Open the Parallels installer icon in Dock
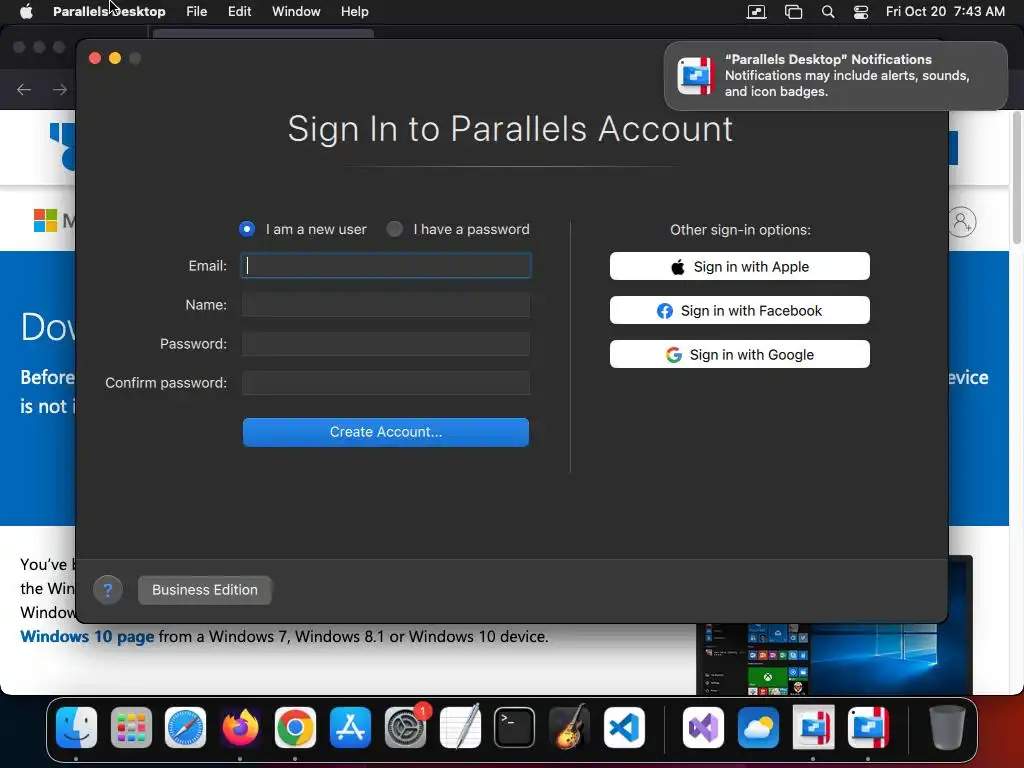This screenshot has height=768, width=1024. point(813,728)
